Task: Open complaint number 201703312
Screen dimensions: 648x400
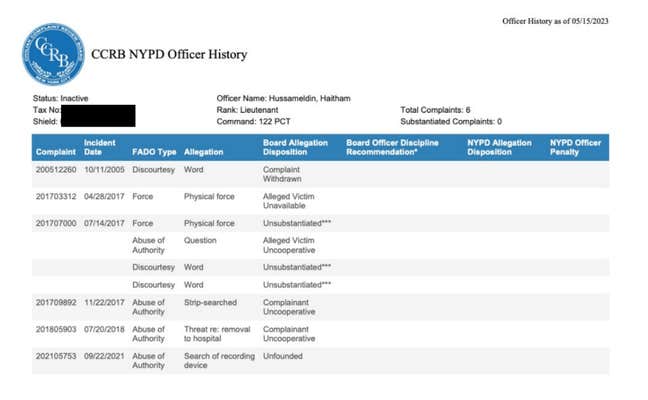Action: pyautogui.click(x=56, y=197)
